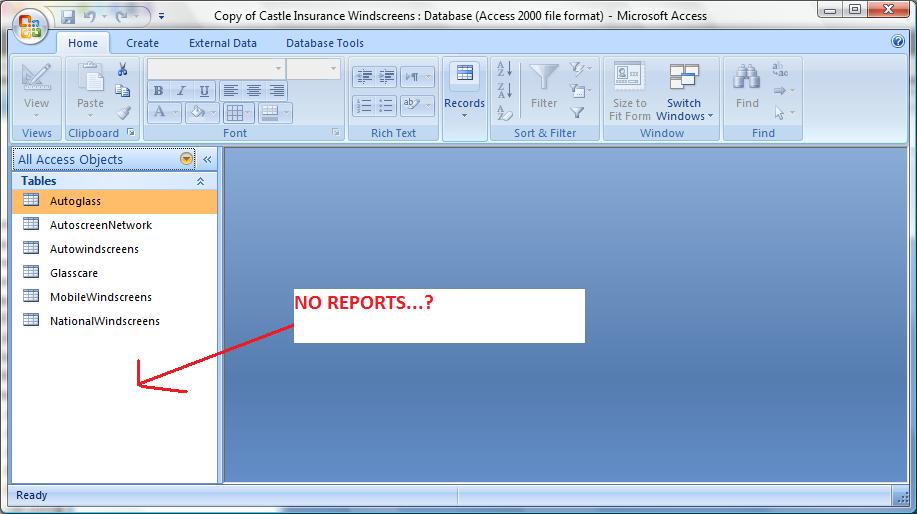Screen dimensions: 917x514
Task: Redo using Quick Access toolbar icon
Action: coord(122,16)
